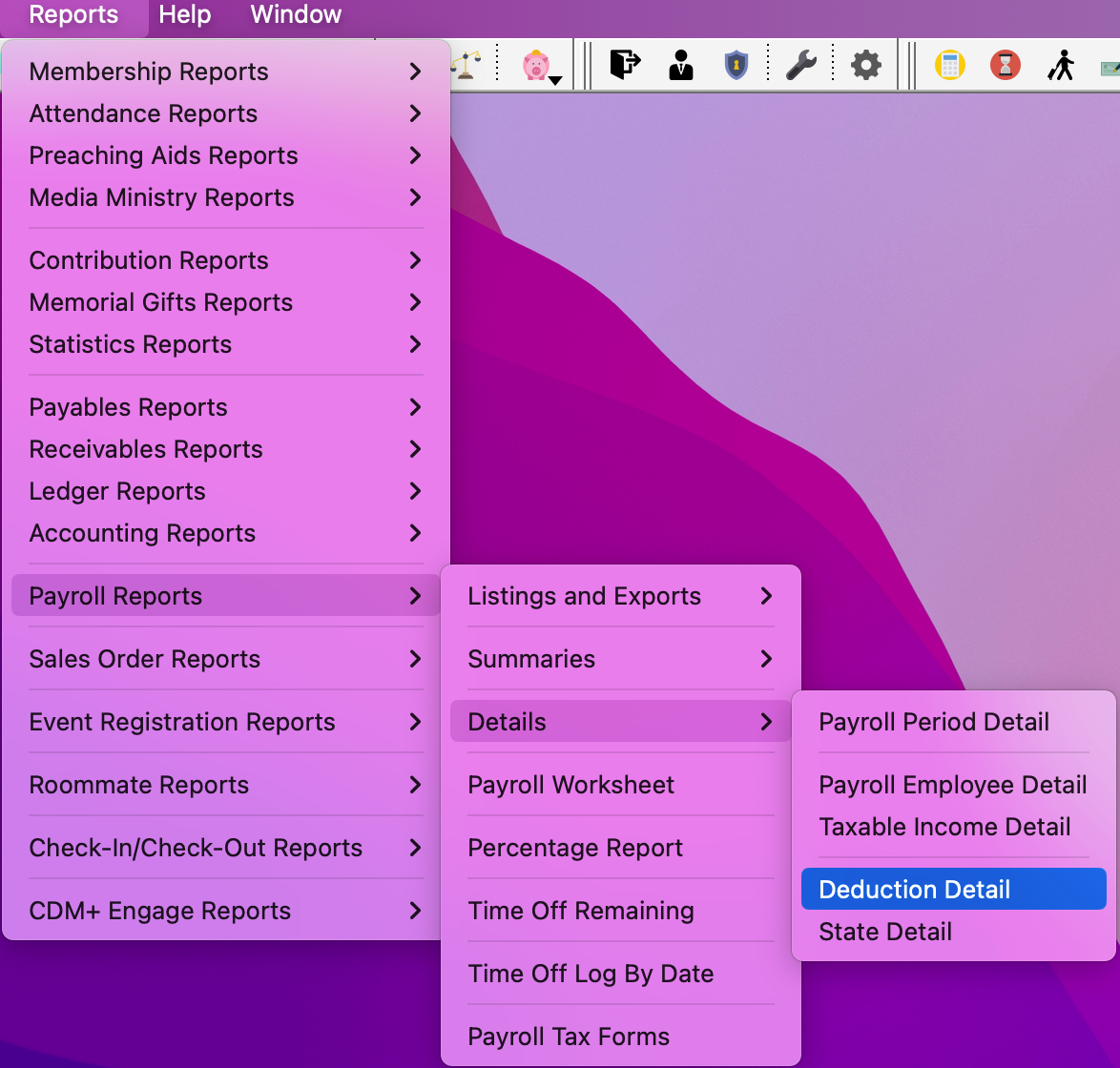Click the blue security shield icon
Viewport: 1120px width, 1068px height.
click(x=736, y=65)
